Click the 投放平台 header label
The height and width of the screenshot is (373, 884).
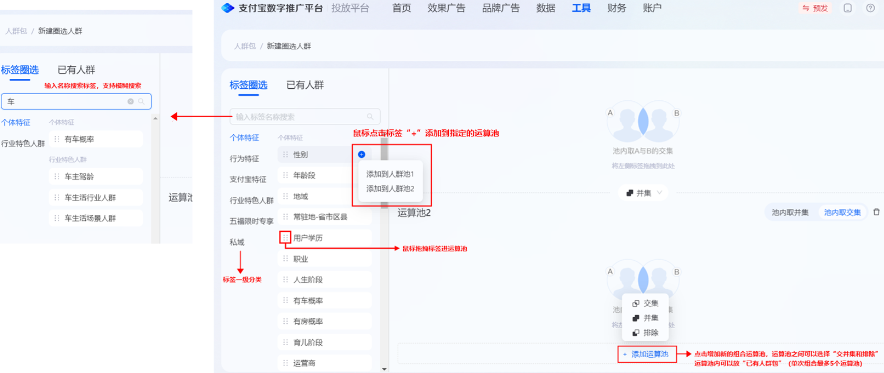(x=351, y=8)
